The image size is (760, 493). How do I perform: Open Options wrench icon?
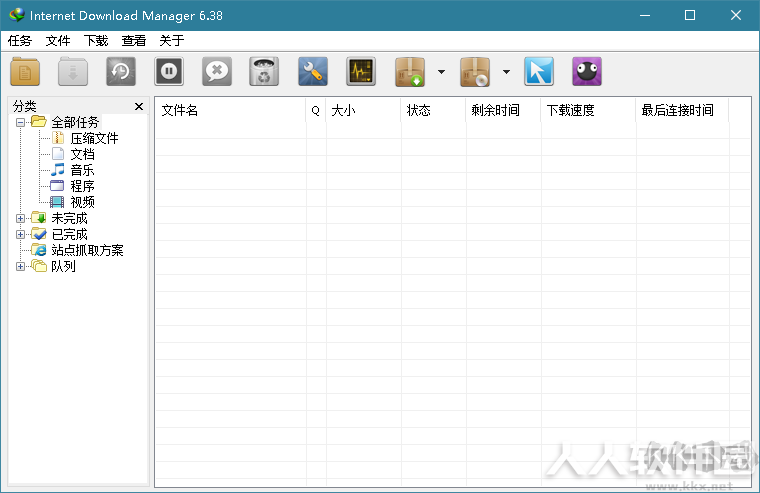pos(313,72)
